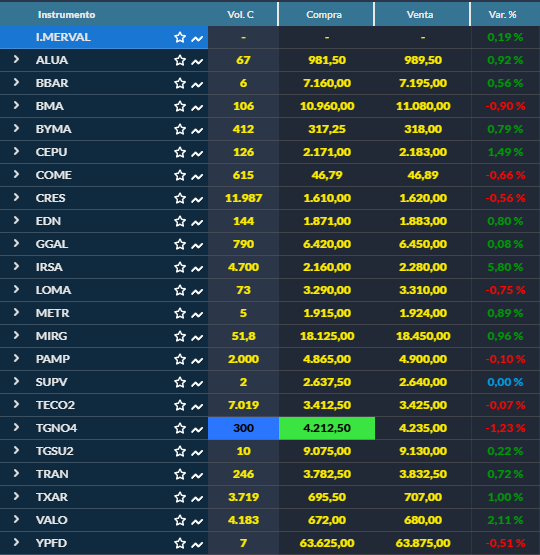Open I.MERVAL index chart icon
Image resolution: width=540 pixels, height=555 pixels.
click(197, 38)
